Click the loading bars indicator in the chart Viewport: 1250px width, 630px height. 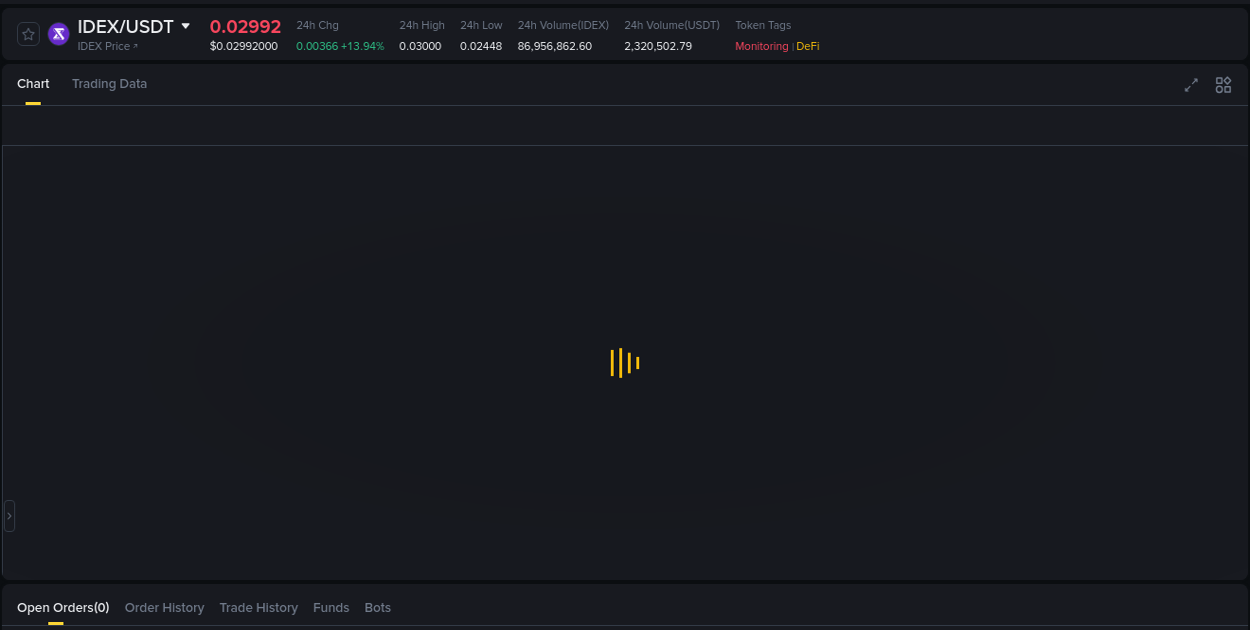624,363
